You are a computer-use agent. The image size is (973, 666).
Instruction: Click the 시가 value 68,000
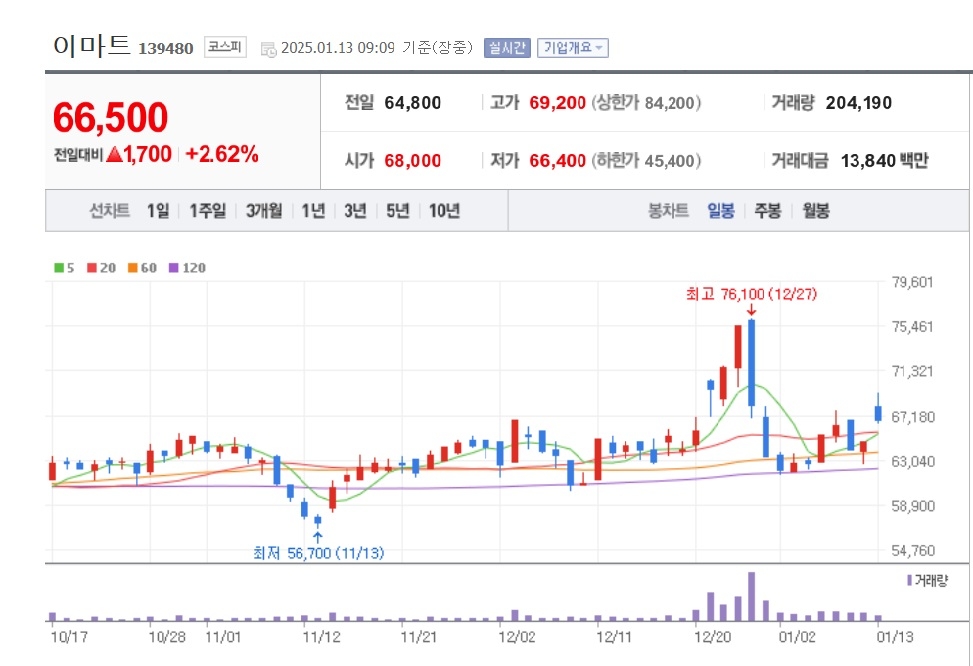click(x=413, y=161)
